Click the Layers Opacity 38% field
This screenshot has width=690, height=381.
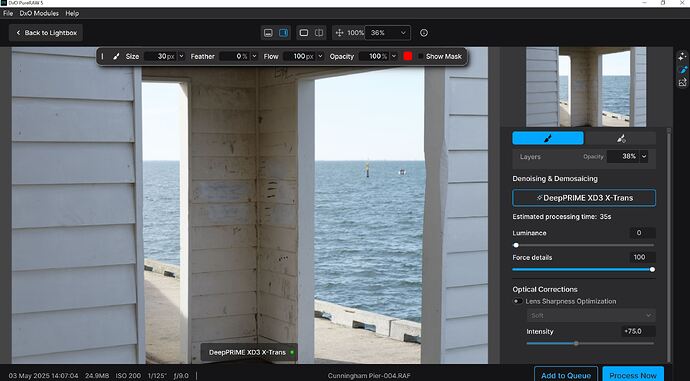click(622, 156)
